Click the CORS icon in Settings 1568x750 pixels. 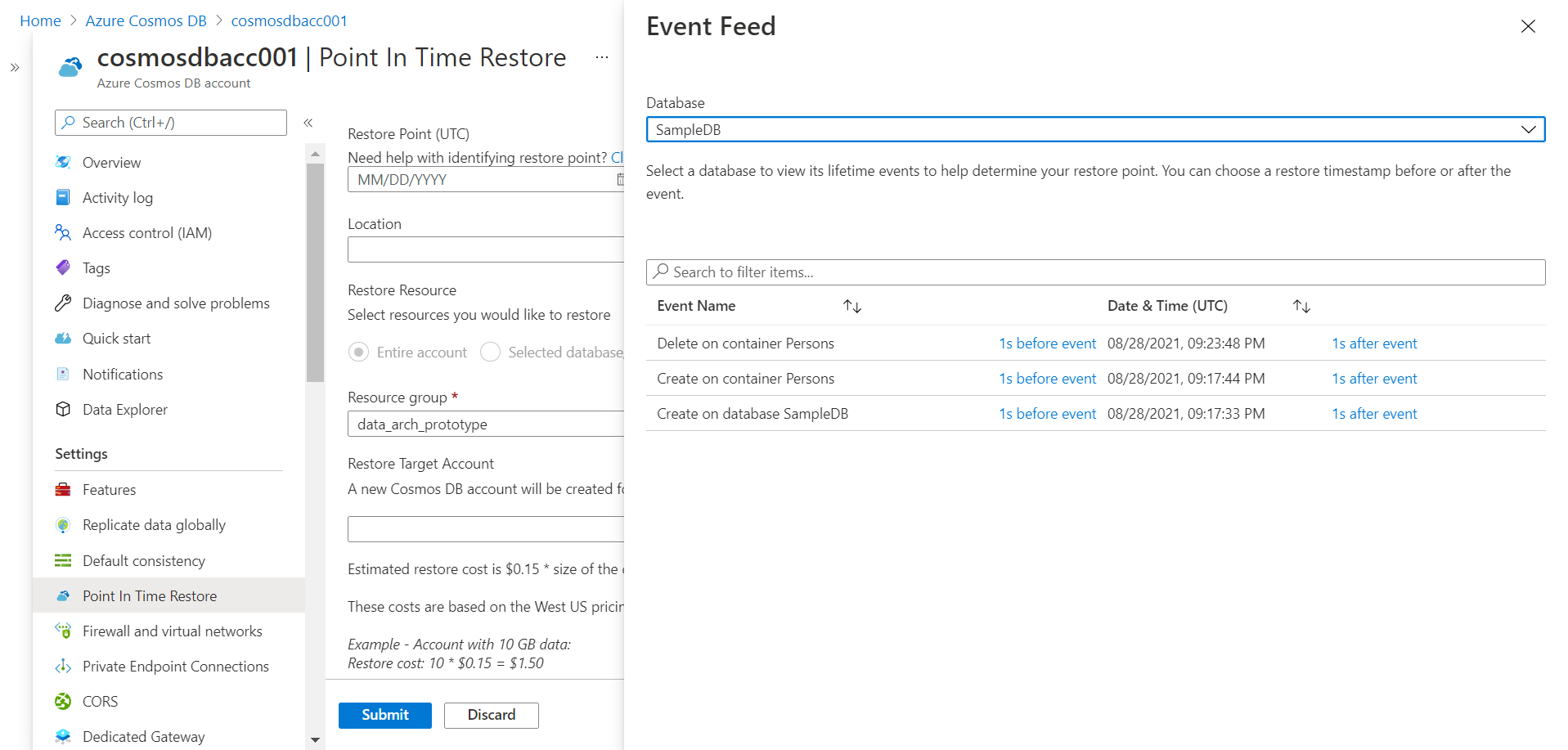63,701
